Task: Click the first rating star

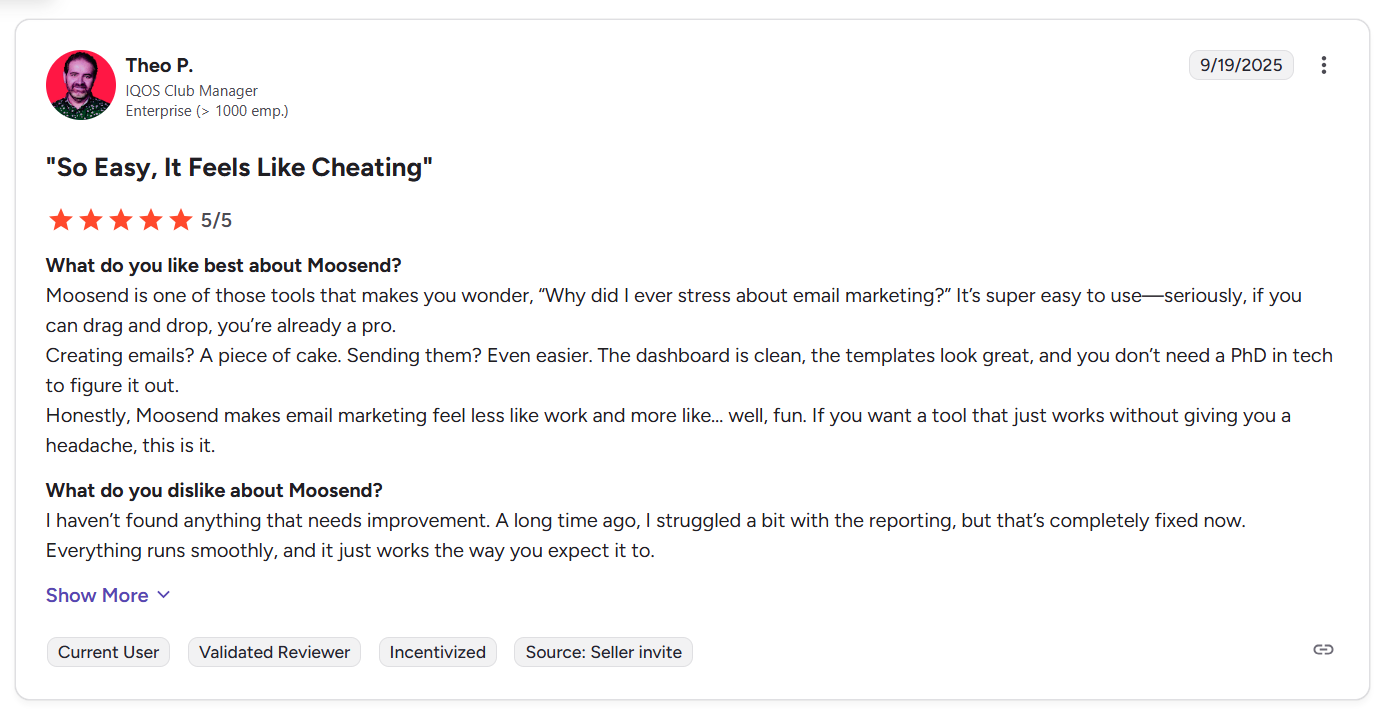Action: 61,220
